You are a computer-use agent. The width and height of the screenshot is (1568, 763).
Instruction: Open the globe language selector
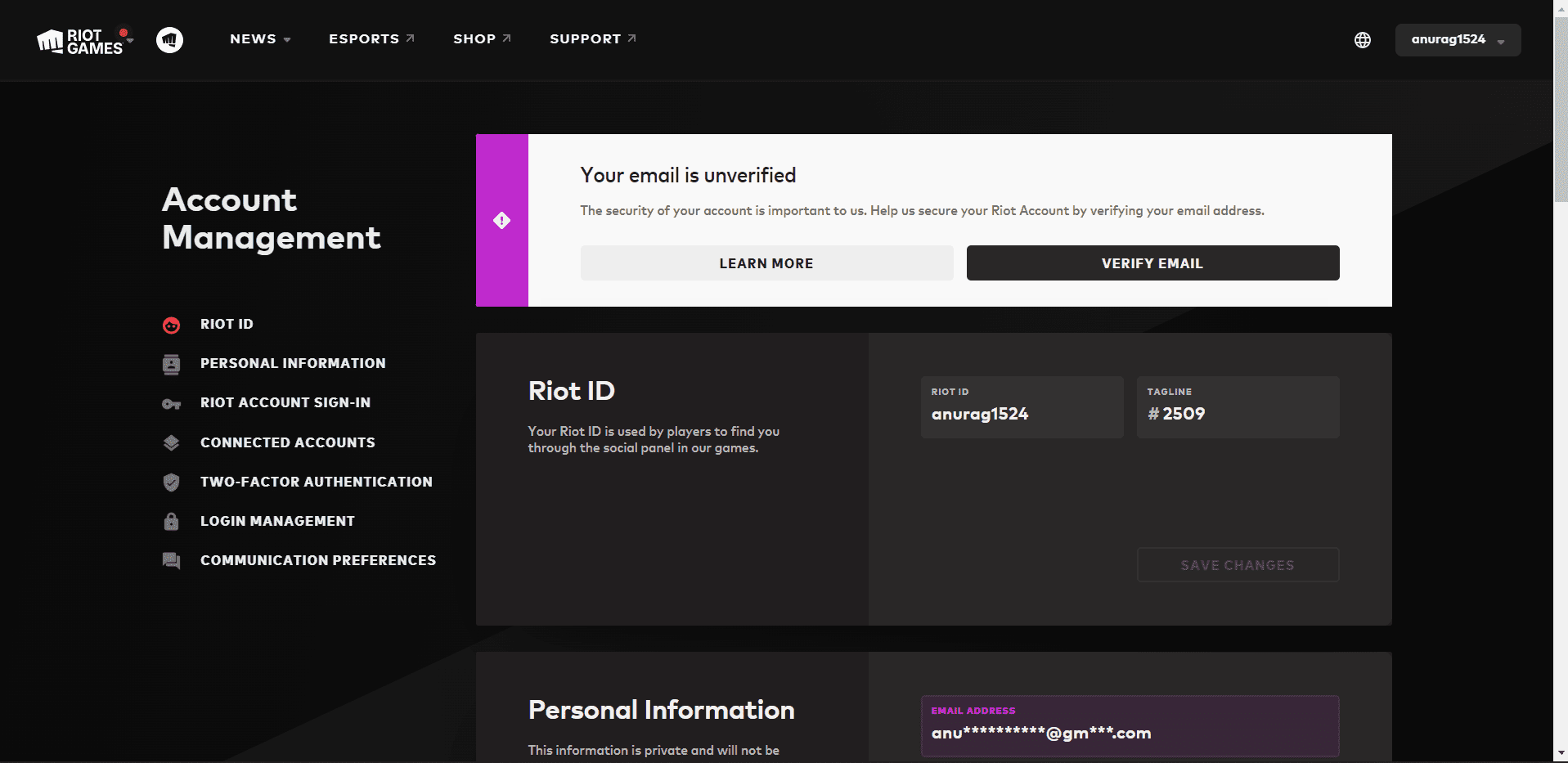click(x=1362, y=40)
